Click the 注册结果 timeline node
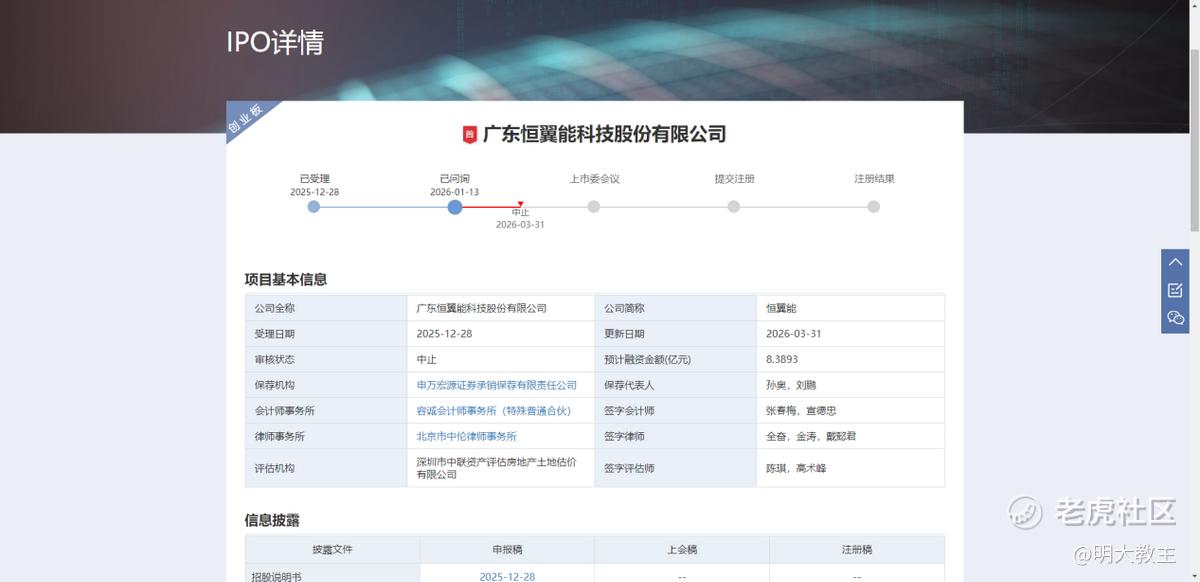1200x582 pixels. pyautogui.click(x=874, y=207)
